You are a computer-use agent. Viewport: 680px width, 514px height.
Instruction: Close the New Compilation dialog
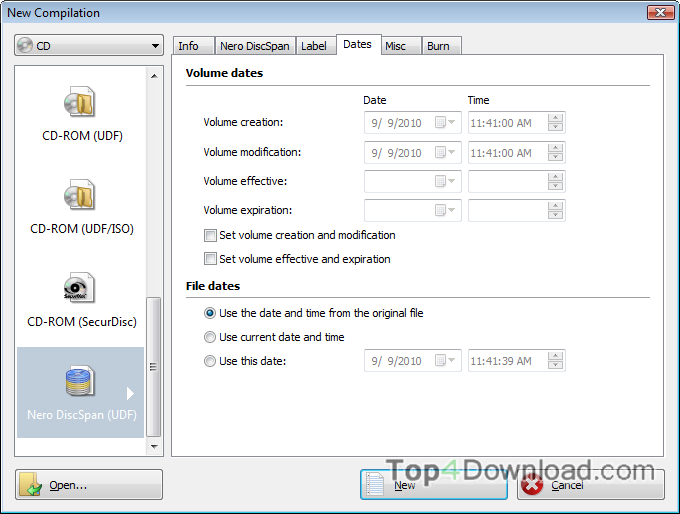660,13
